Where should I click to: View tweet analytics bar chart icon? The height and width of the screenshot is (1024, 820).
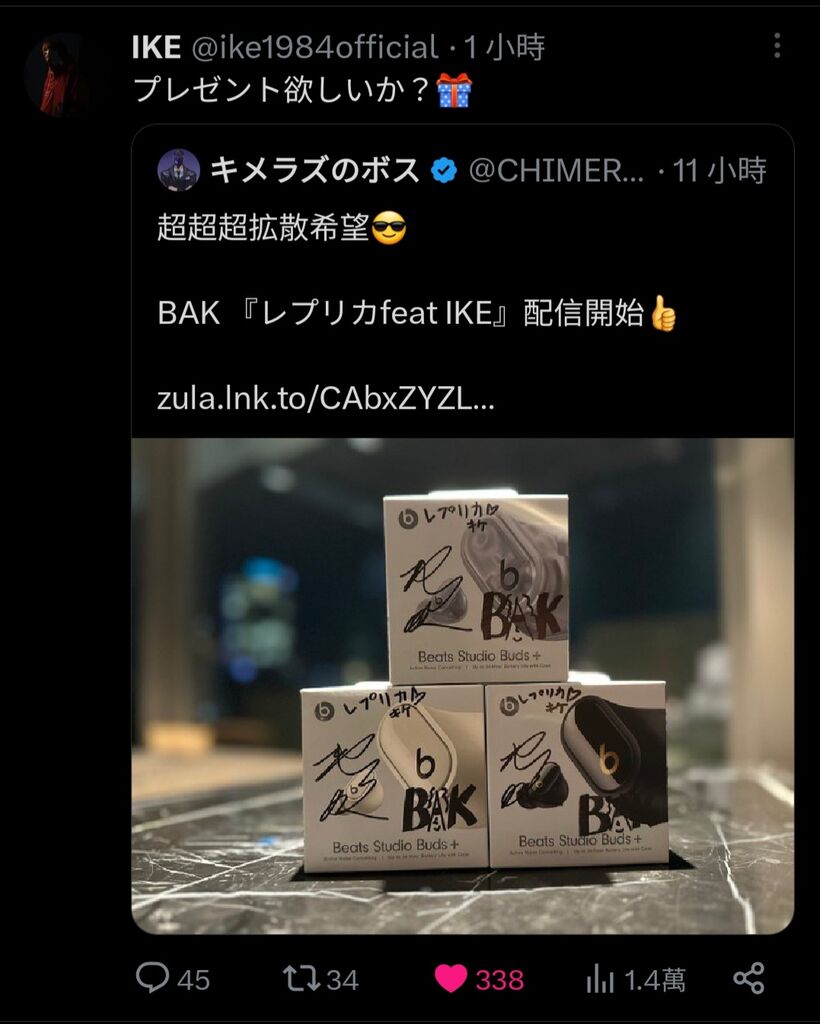[x=600, y=980]
